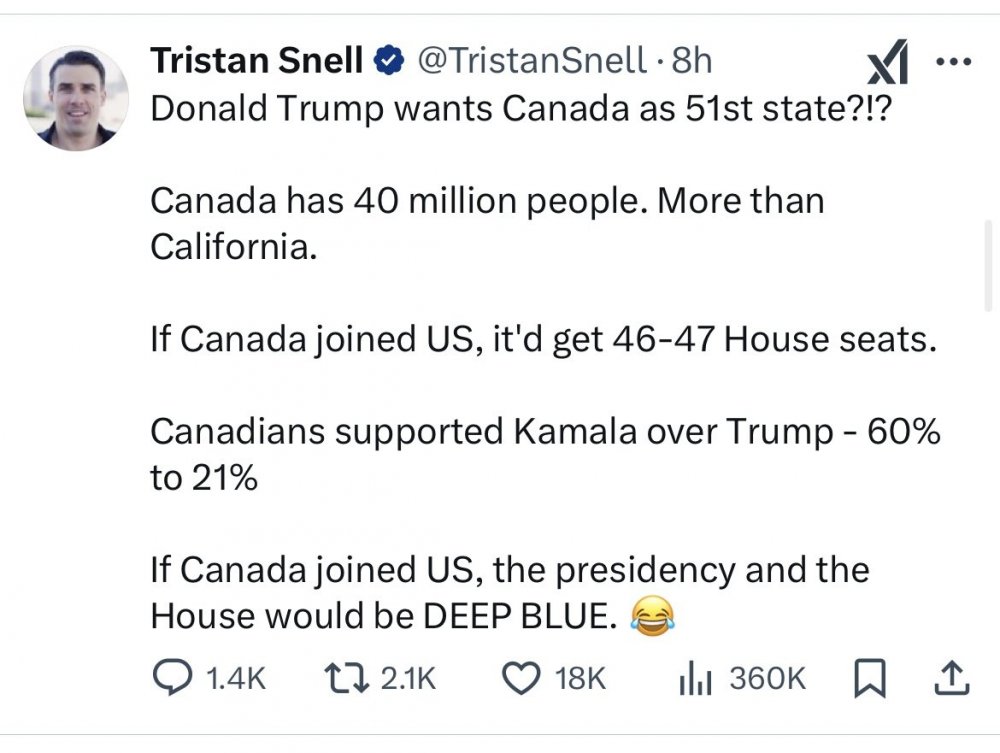
Task: Open the @TristanSnell handle link
Action: (x=530, y=62)
